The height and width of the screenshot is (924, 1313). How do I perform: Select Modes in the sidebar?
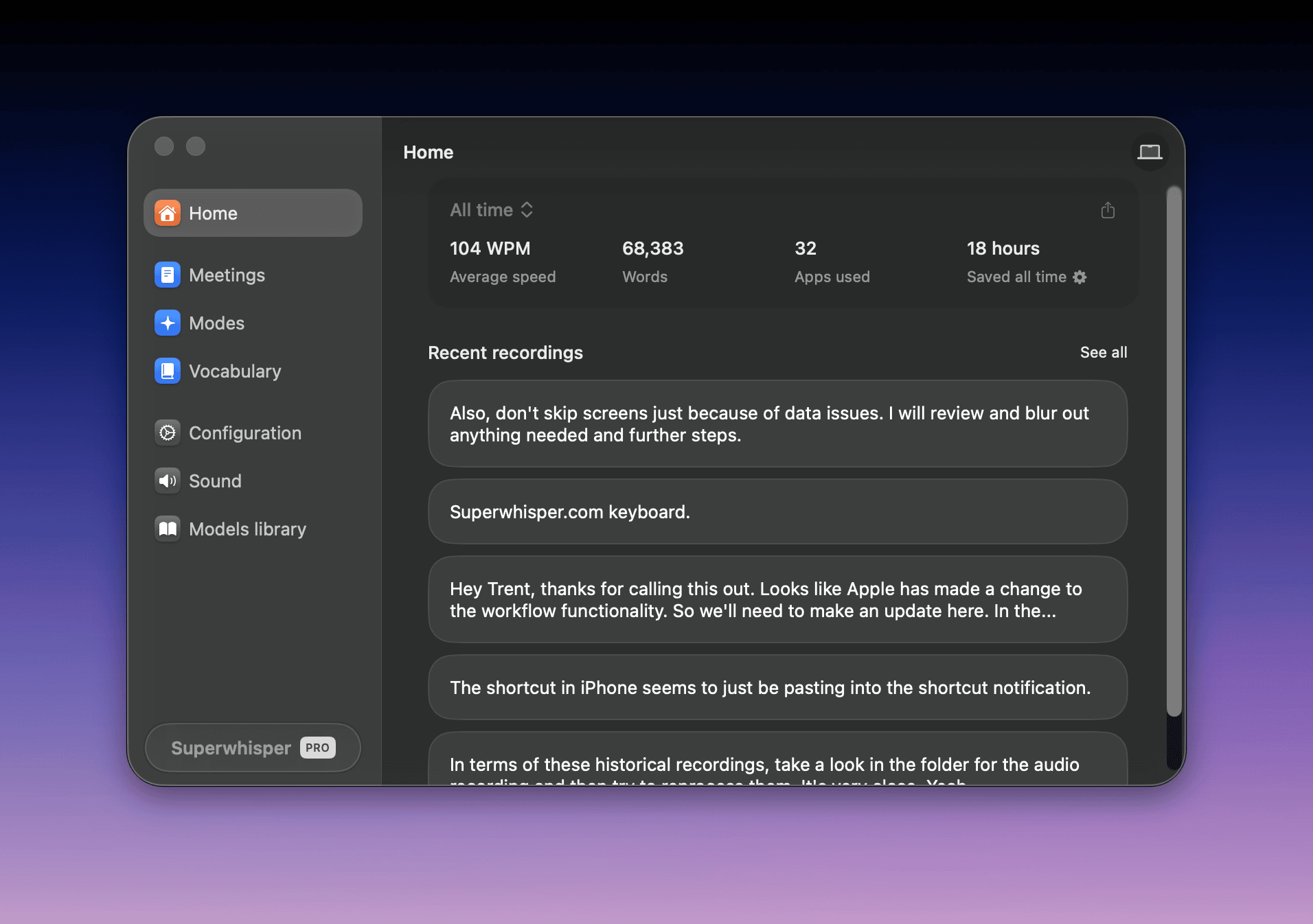253,323
